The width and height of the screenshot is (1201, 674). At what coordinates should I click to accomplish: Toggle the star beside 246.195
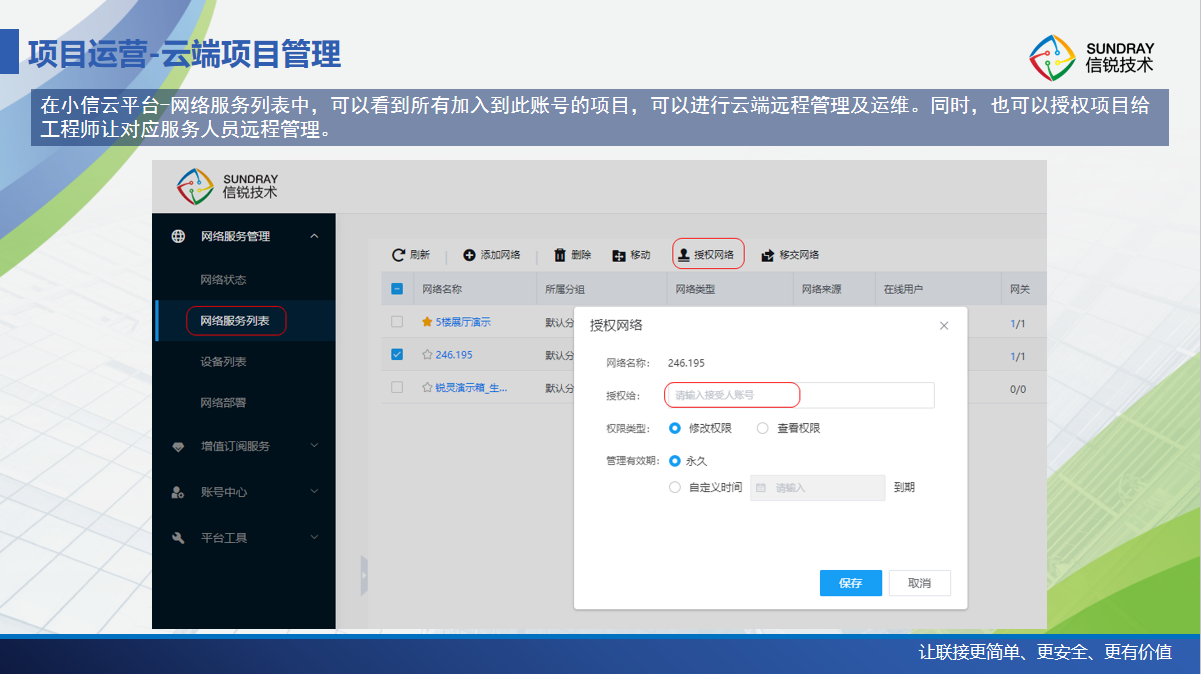(x=427, y=355)
